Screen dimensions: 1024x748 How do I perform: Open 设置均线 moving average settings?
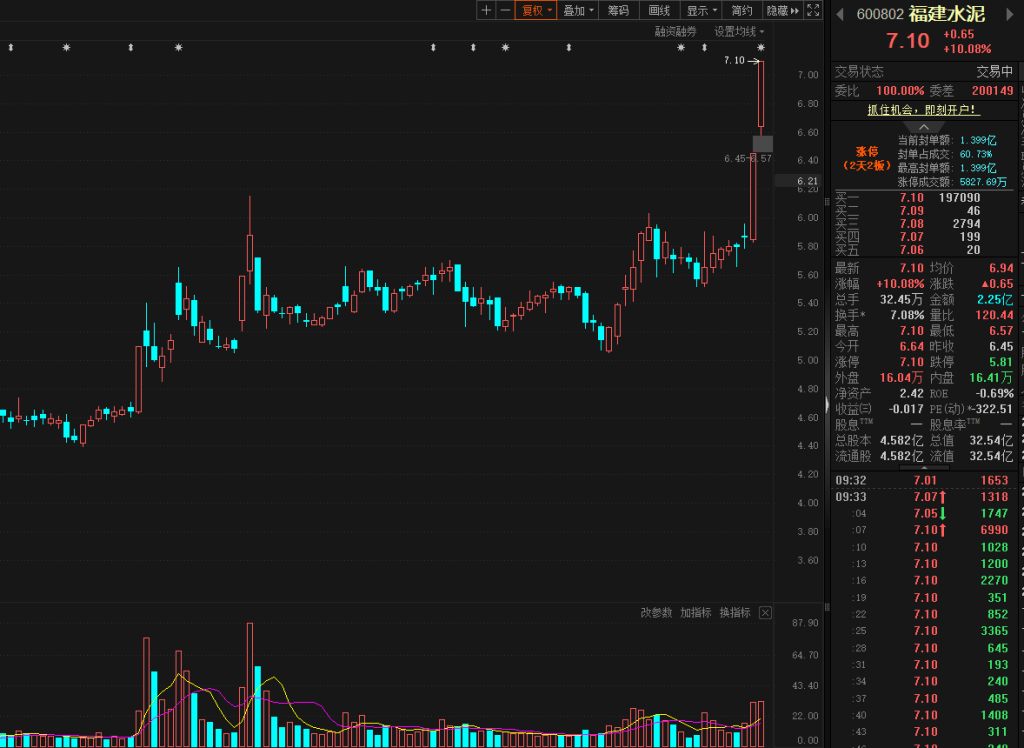coord(739,31)
